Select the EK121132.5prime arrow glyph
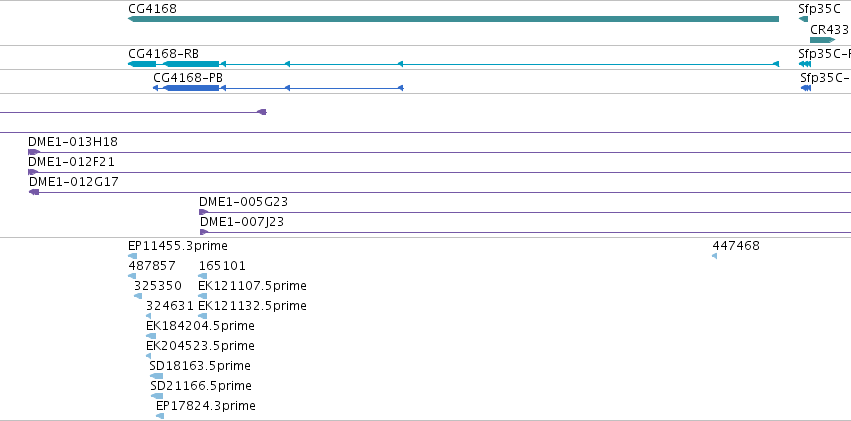Screen dimensions: 851x421 (x=202, y=316)
